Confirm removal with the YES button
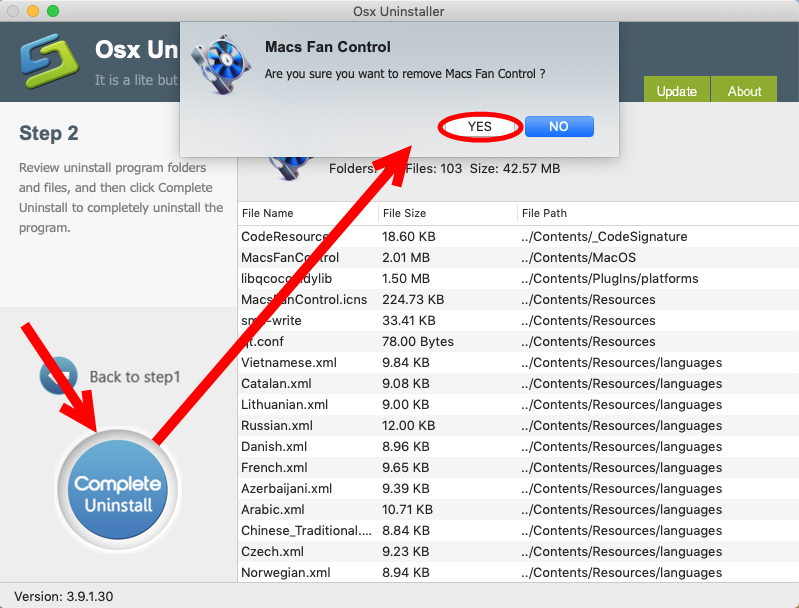 click(480, 126)
